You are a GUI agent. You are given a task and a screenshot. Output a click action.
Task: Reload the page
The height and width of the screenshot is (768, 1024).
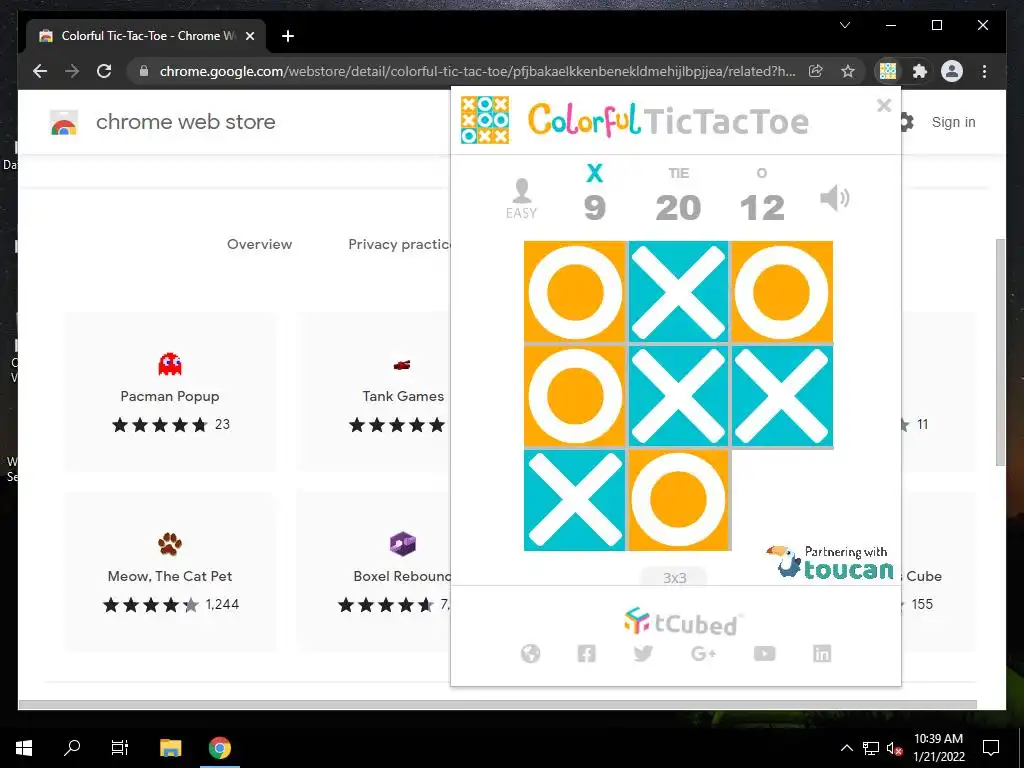[104, 71]
